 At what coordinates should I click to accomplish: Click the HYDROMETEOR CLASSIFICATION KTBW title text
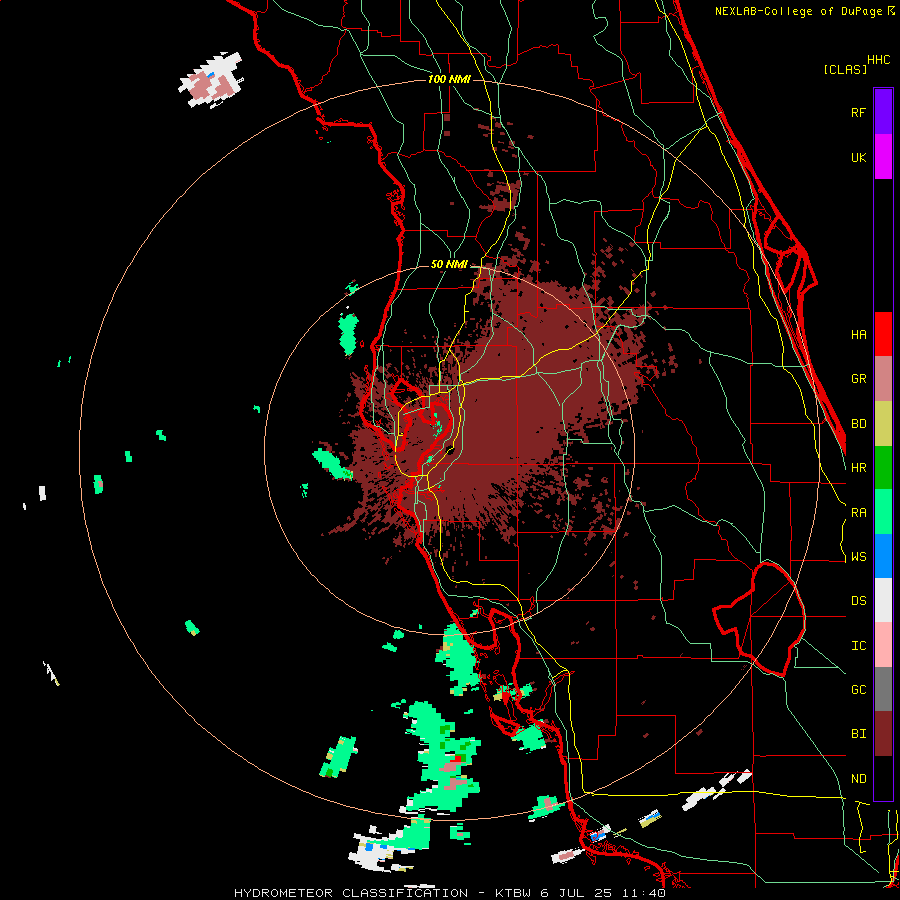point(449,893)
